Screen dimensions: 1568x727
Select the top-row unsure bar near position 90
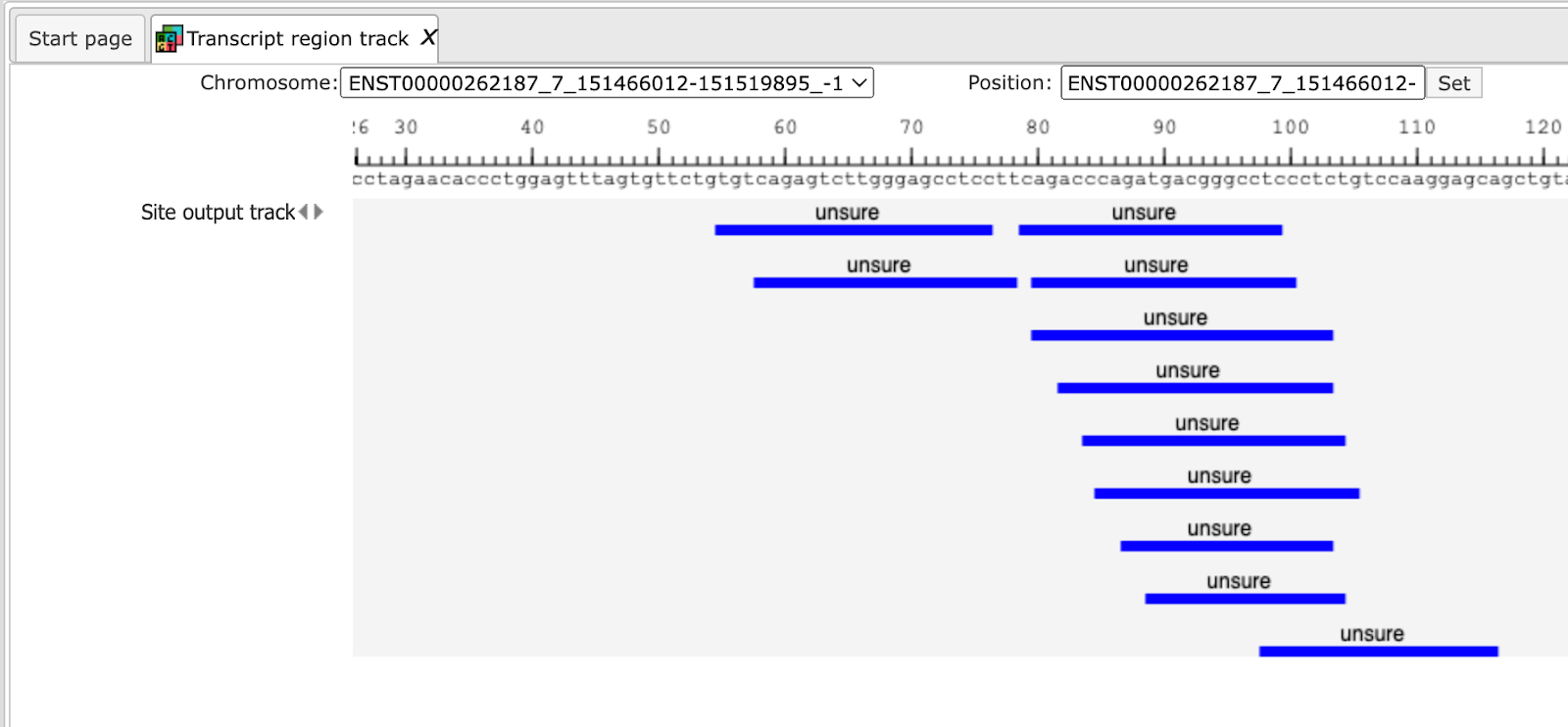[1151, 230]
